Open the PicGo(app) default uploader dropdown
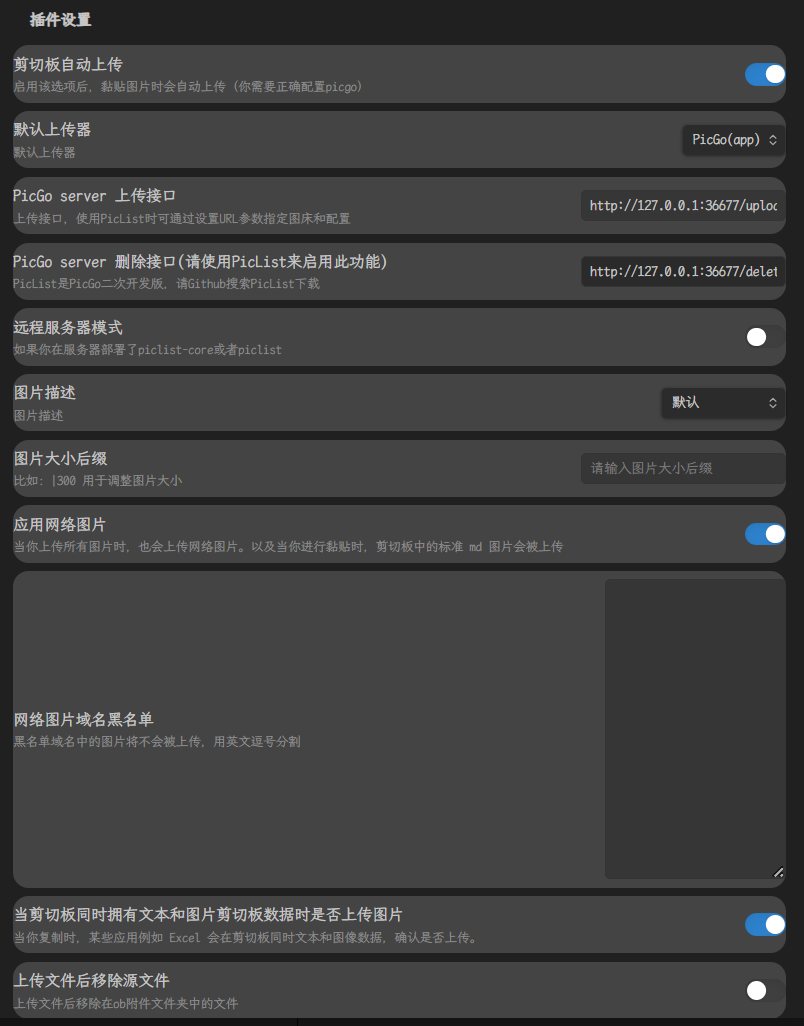The image size is (804, 1026). (x=733, y=140)
